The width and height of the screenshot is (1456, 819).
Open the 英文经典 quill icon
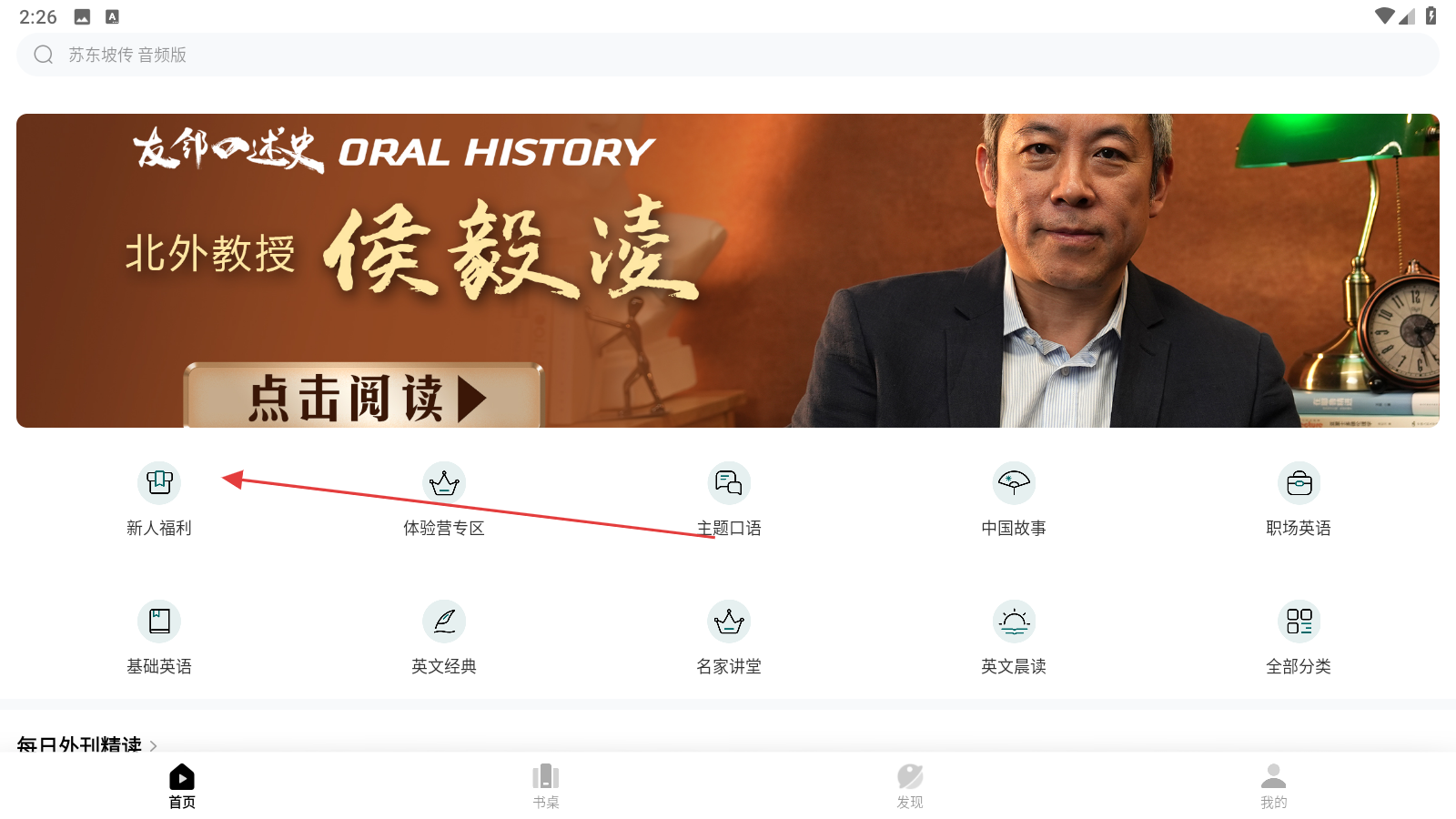point(444,621)
